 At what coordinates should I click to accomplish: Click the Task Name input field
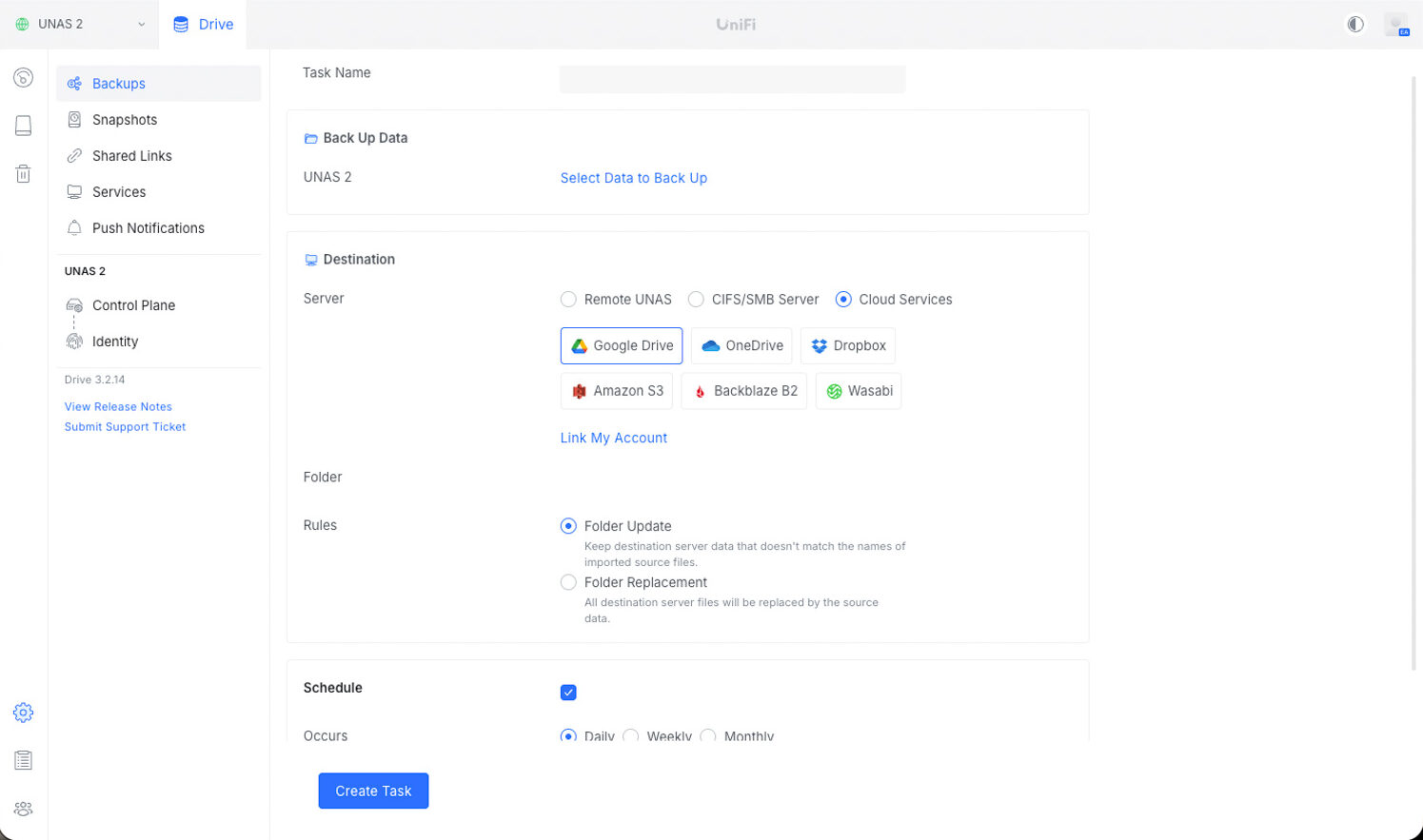click(732, 79)
